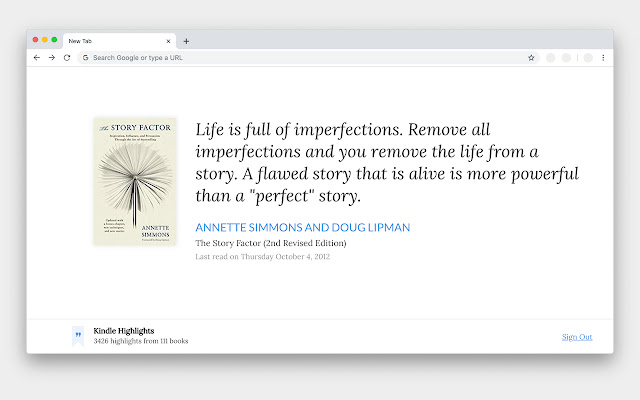Click the book title The Story Factor (2nd Revised Edition)
This screenshot has height=400, width=640.
[x=271, y=243]
